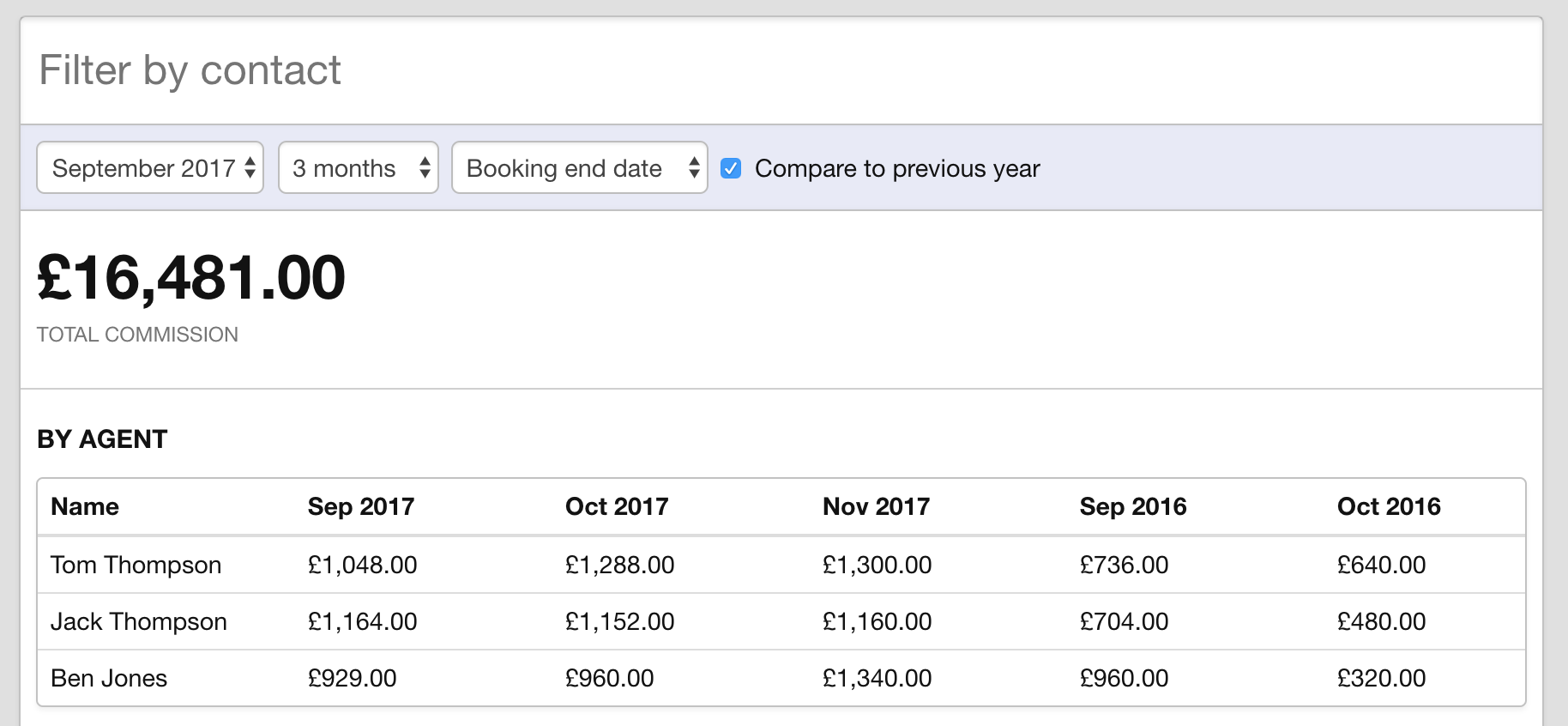Click the Oct 2016 column header
The width and height of the screenshot is (1568, 726).
[1389, 506]
